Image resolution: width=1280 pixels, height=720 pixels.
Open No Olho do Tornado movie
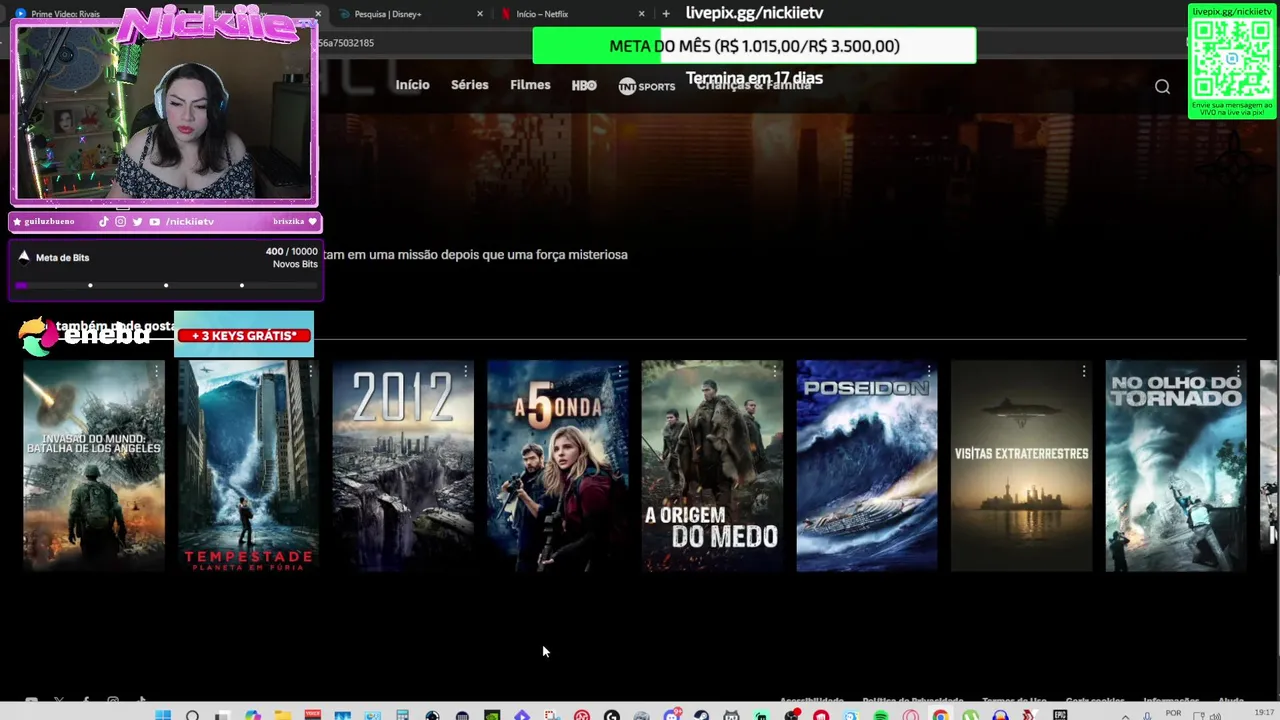[1175, 466]
